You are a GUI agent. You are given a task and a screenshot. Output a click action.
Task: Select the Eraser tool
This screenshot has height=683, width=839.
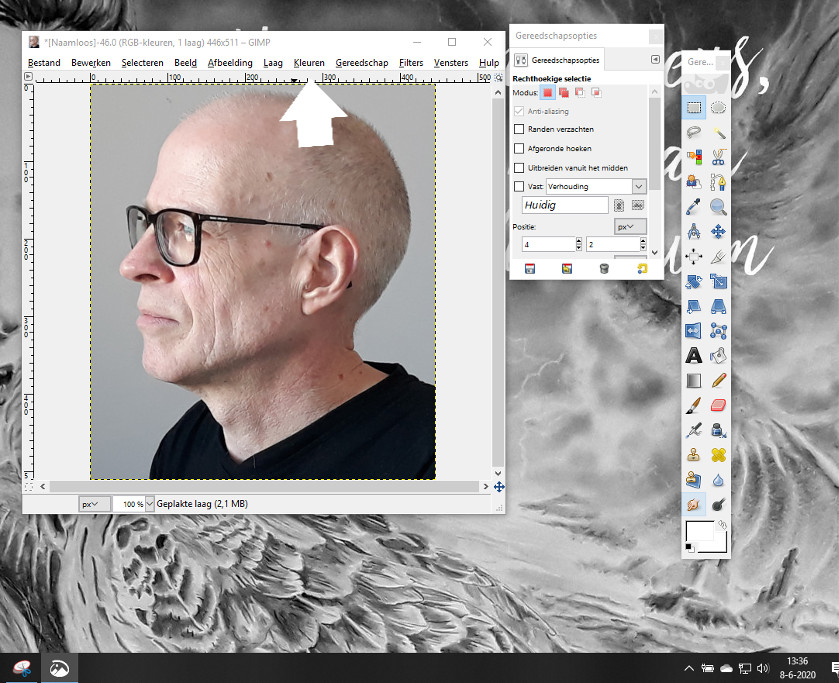point(718,406)
